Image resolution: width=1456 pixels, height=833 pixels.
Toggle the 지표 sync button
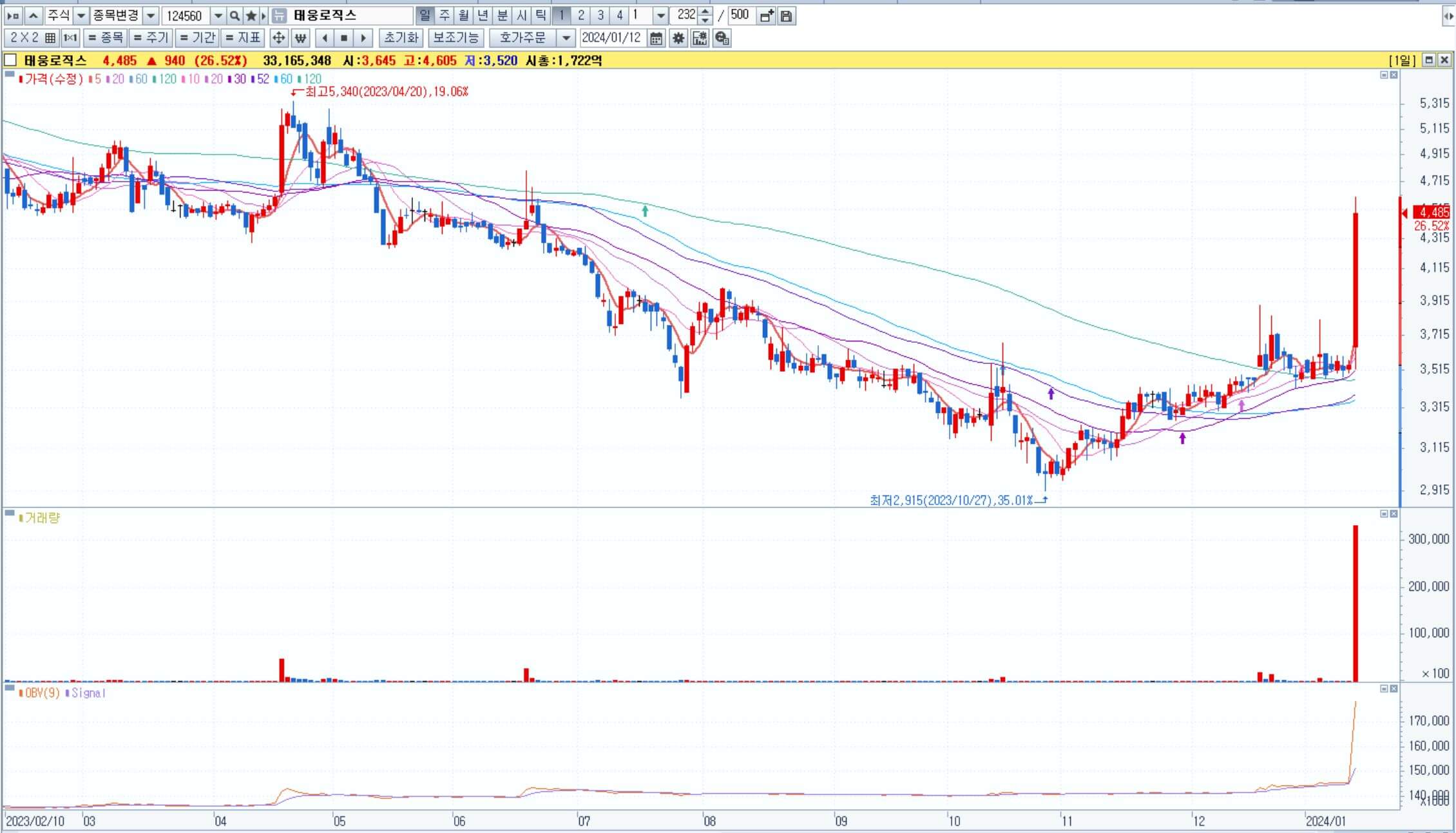tap(242, 38)
